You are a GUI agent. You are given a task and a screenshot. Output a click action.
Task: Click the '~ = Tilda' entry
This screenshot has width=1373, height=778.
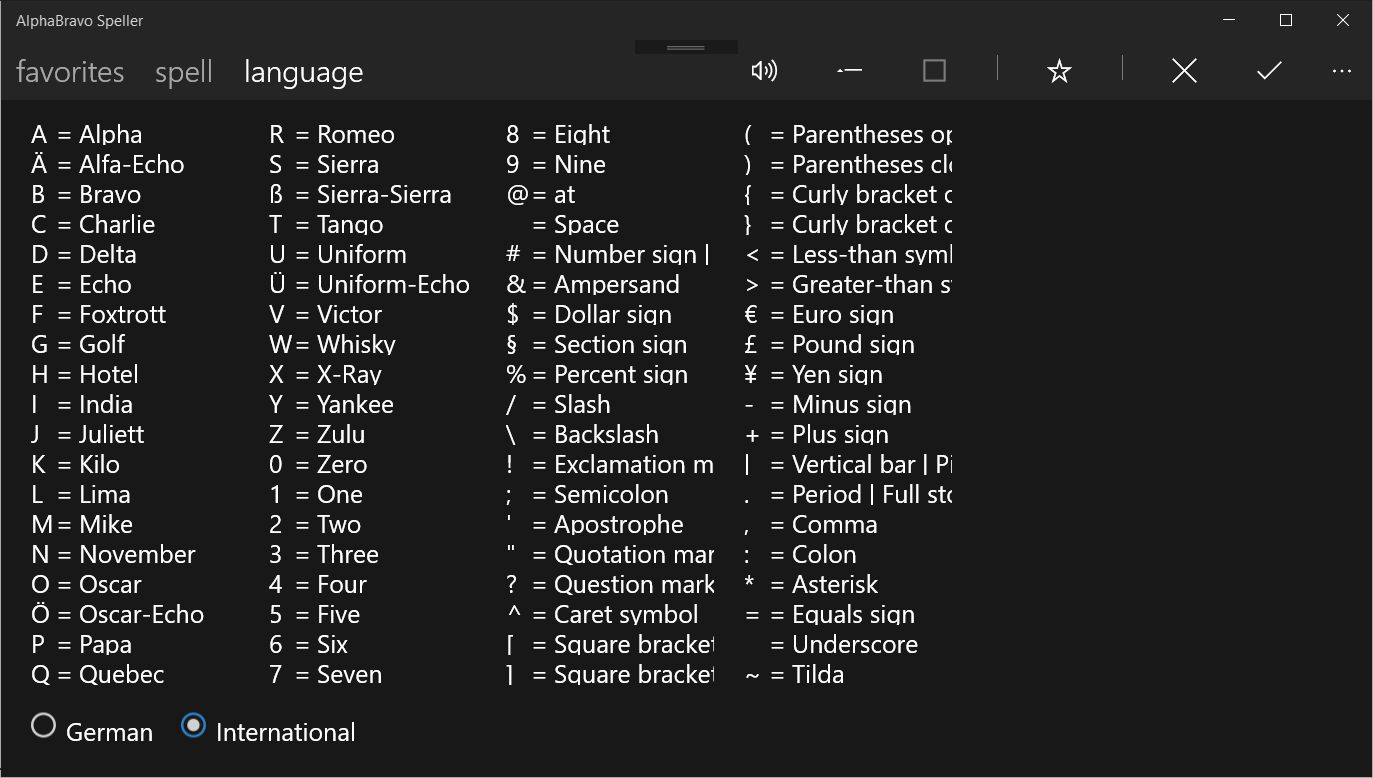(795, 674)
